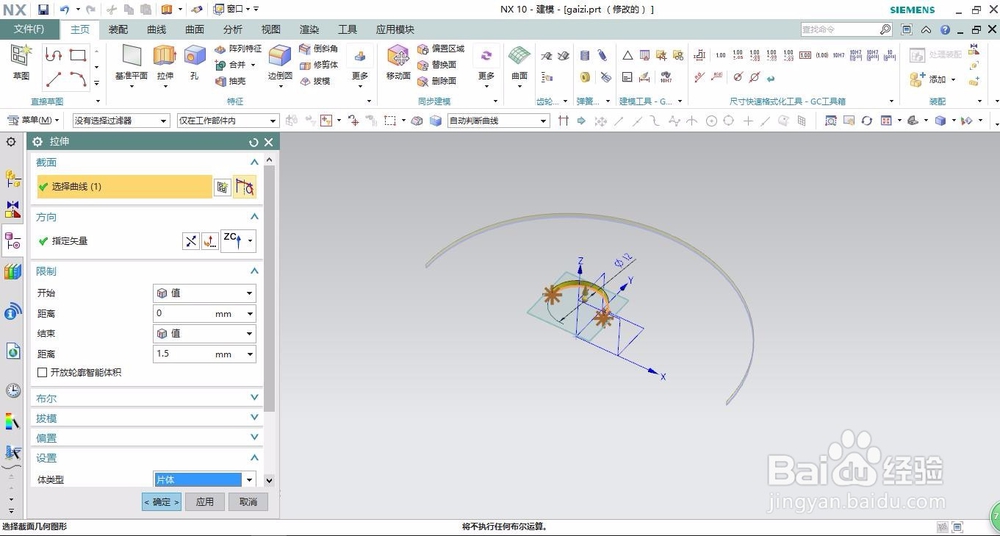Expand the 拔模 section in dialog

(x=147, y=417)
